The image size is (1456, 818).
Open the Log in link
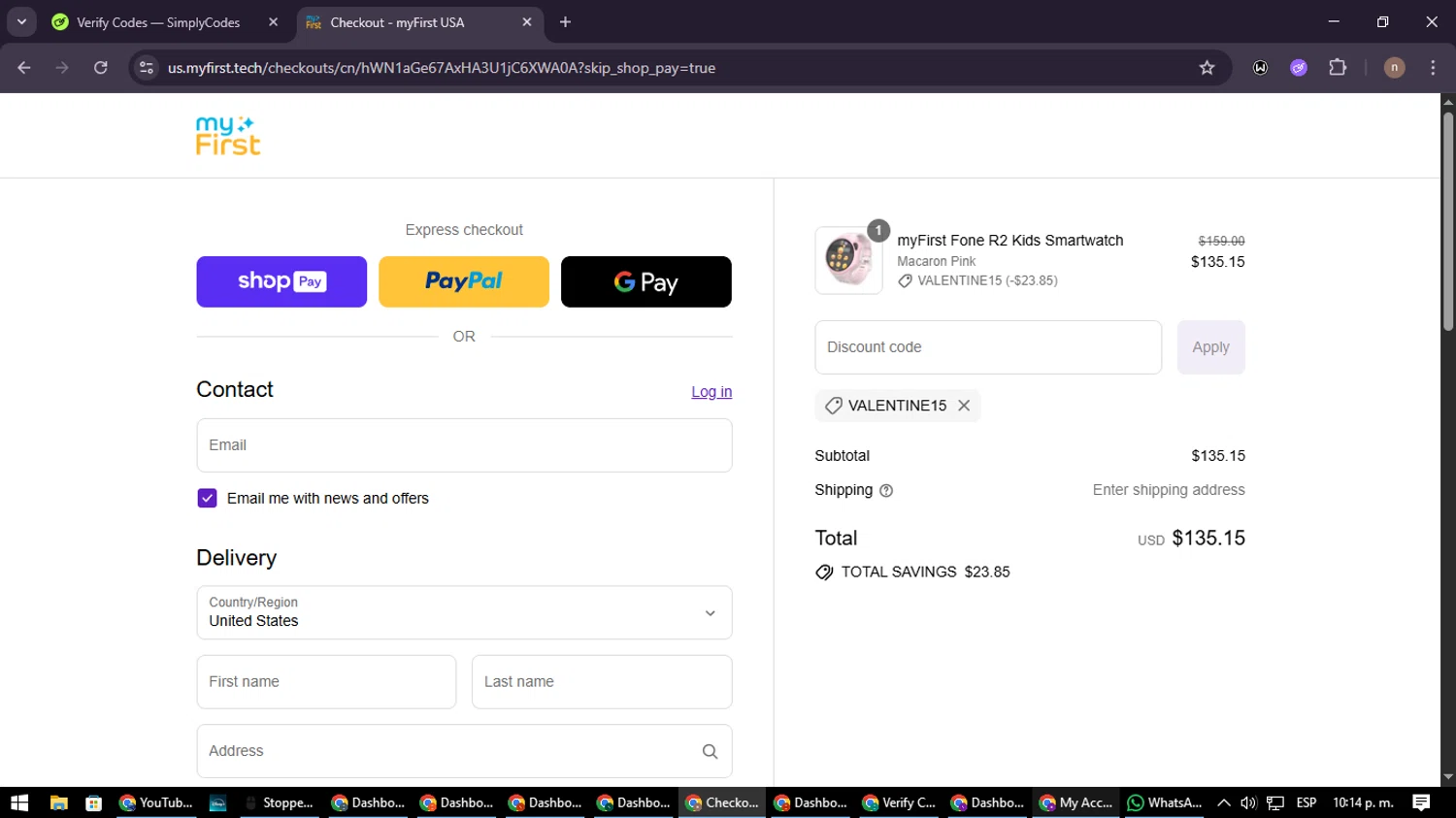[711, 392]
